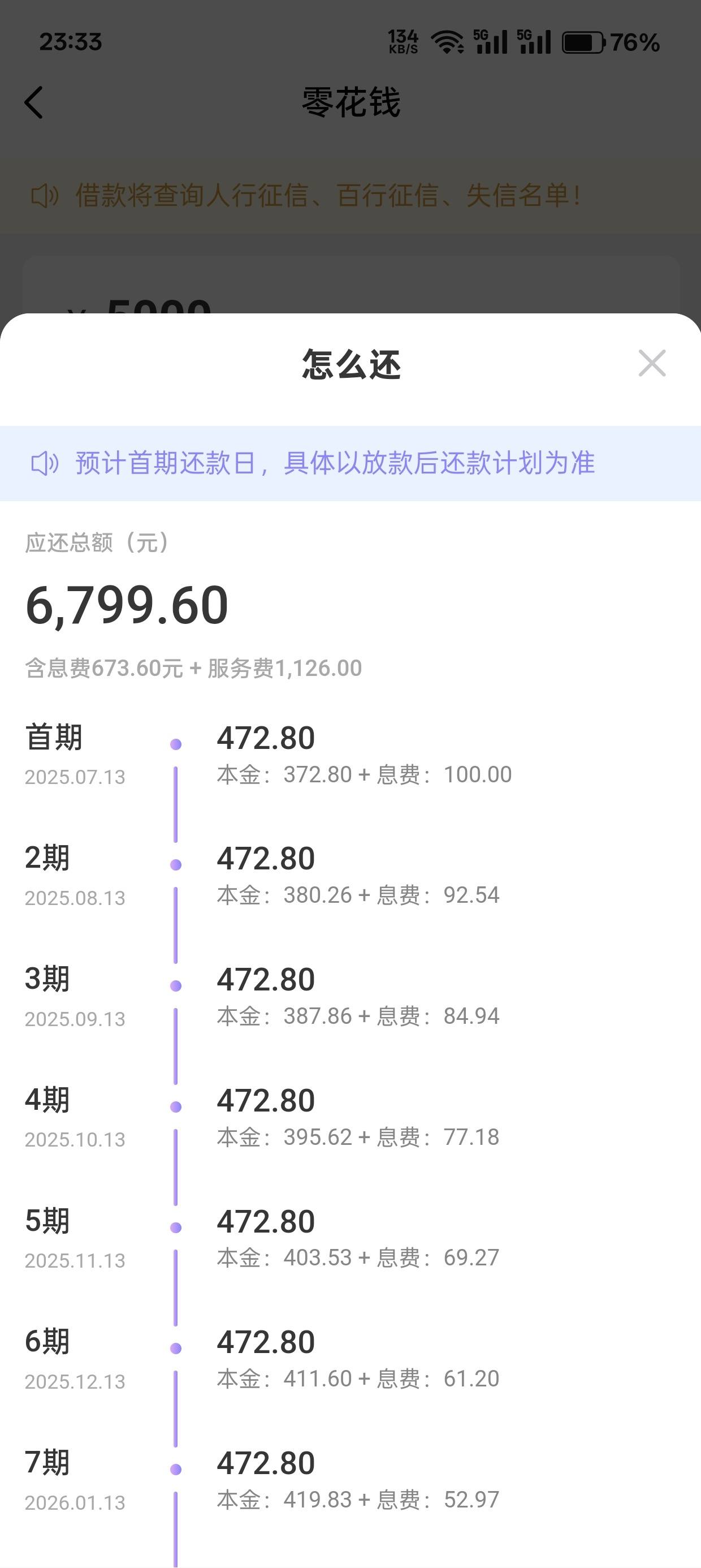Tap the 应还总额（元）label
The image size is (701, 1568).
tap(98, 542)
